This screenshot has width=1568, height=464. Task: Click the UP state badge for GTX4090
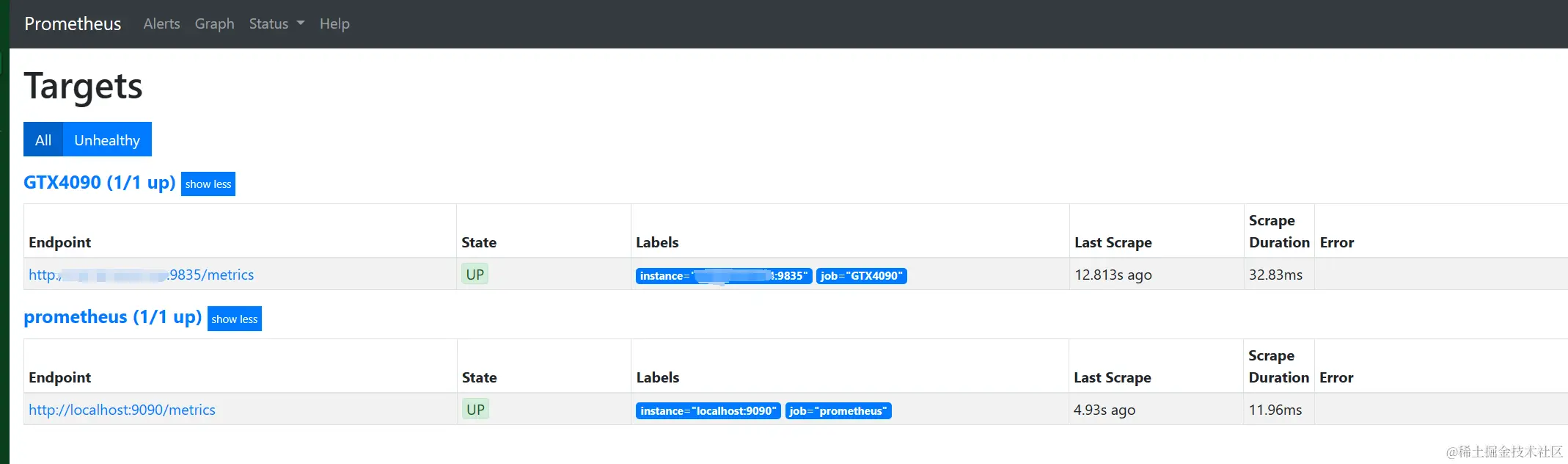(475, 275)
